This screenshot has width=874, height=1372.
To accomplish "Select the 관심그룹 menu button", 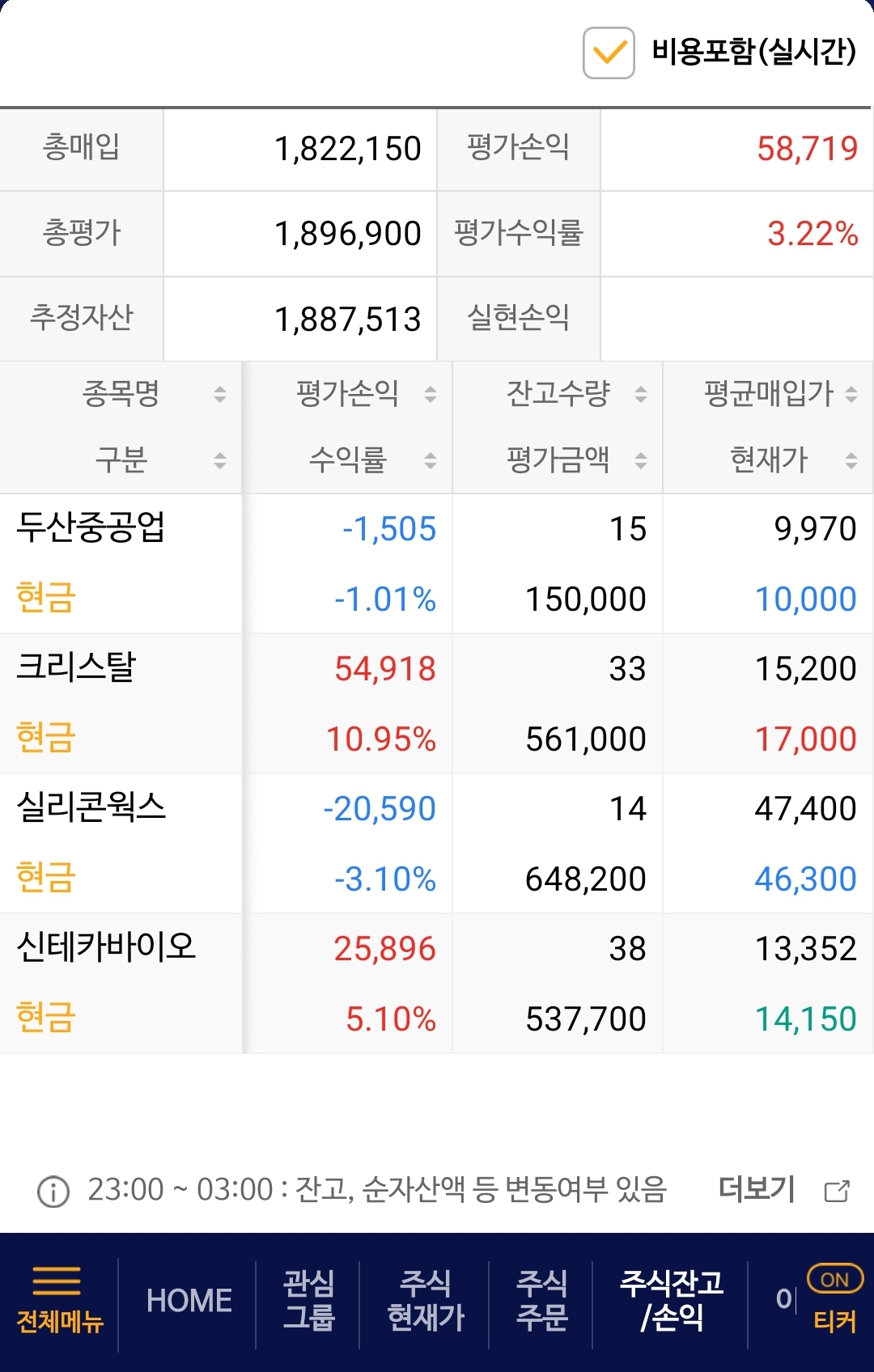I will pyautogui.click(x=308, y=1301).
